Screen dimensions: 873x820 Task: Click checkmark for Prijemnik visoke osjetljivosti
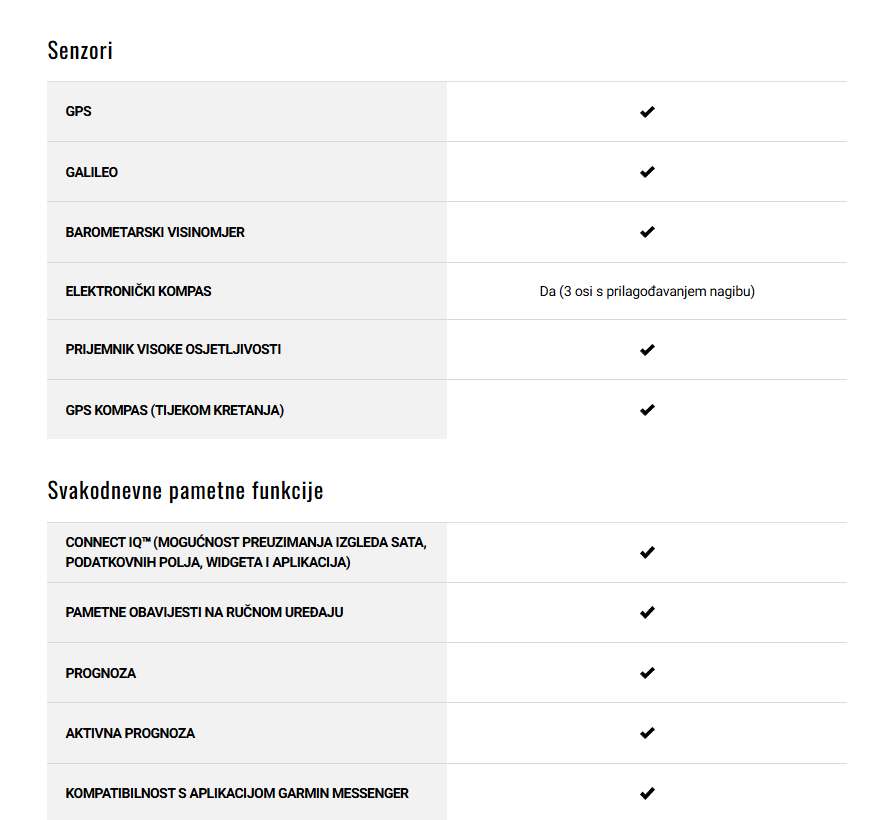tap(647, 350)
